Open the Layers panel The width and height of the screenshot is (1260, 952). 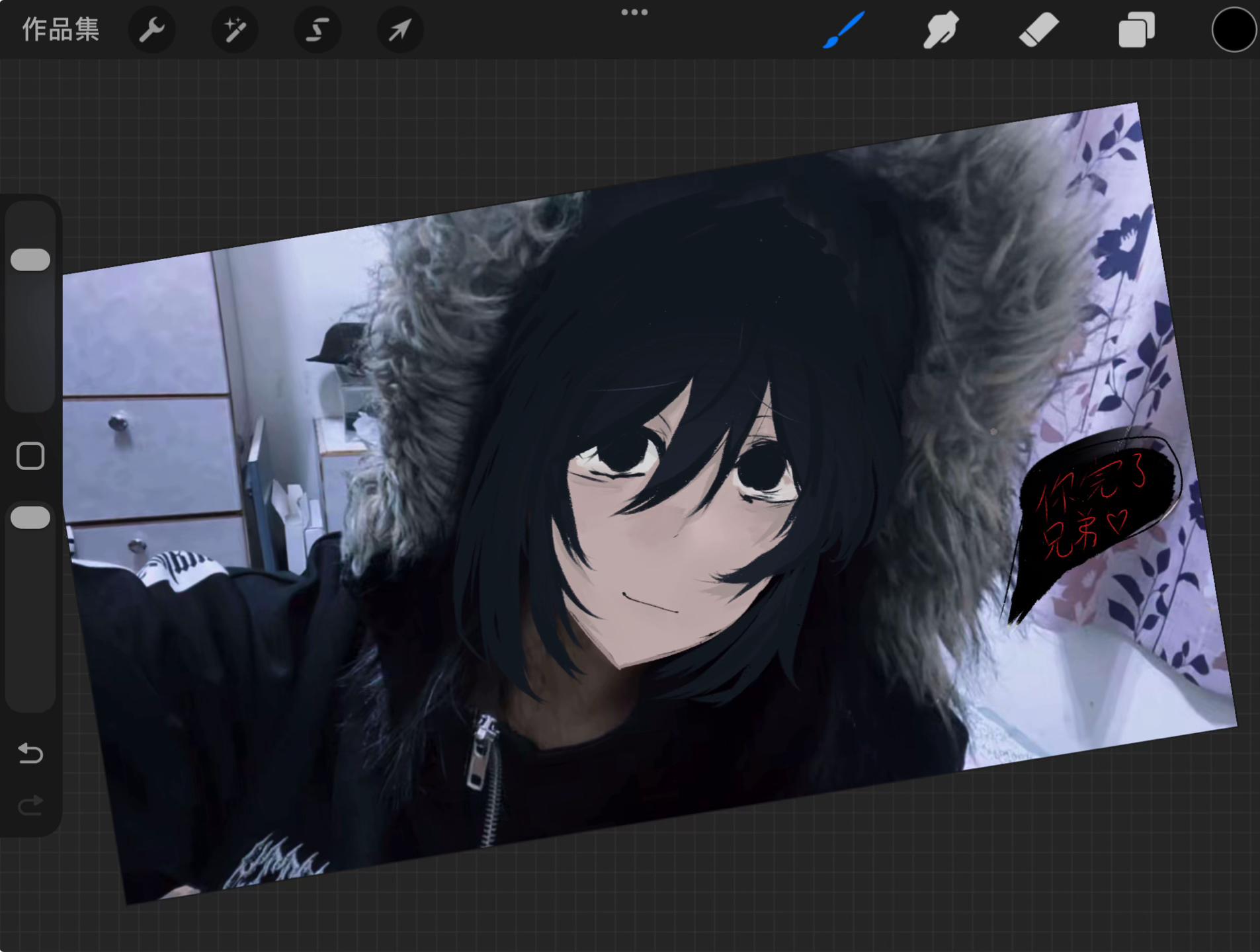click(1136, 30)
